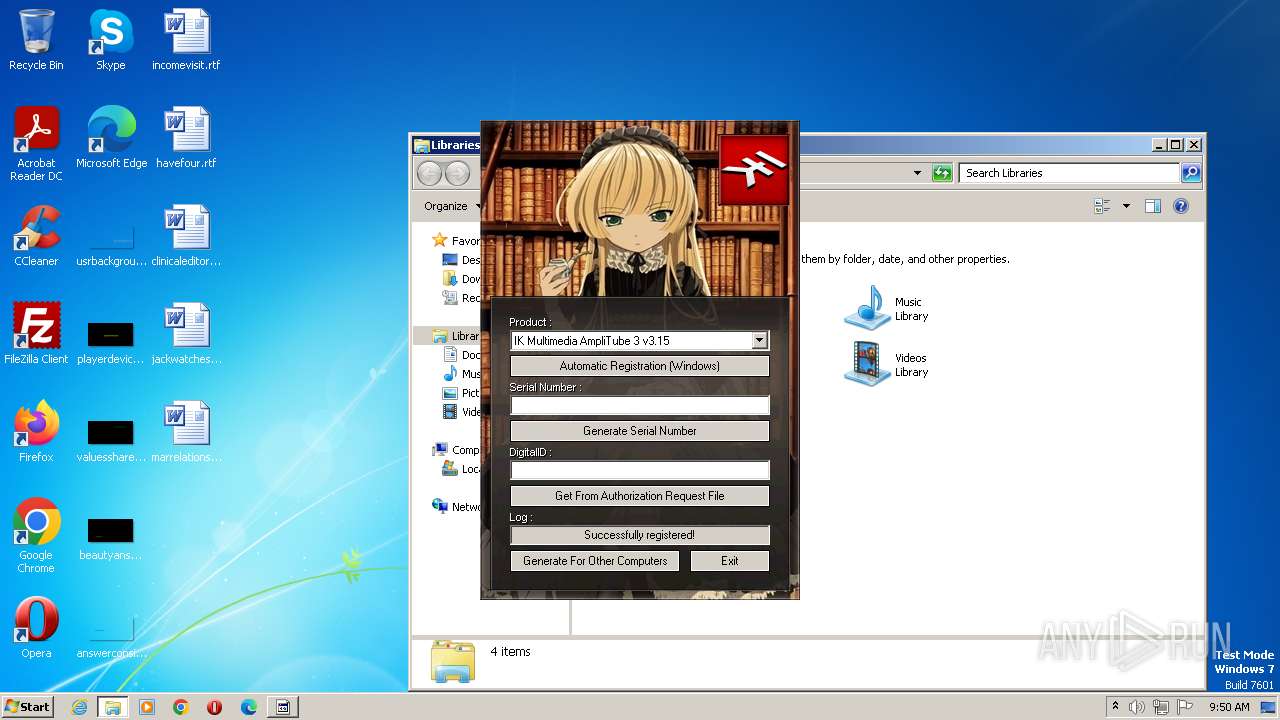Open the Organize menu in Libraries window
Screen dimensions: 1280x720
tap(451, 206)
